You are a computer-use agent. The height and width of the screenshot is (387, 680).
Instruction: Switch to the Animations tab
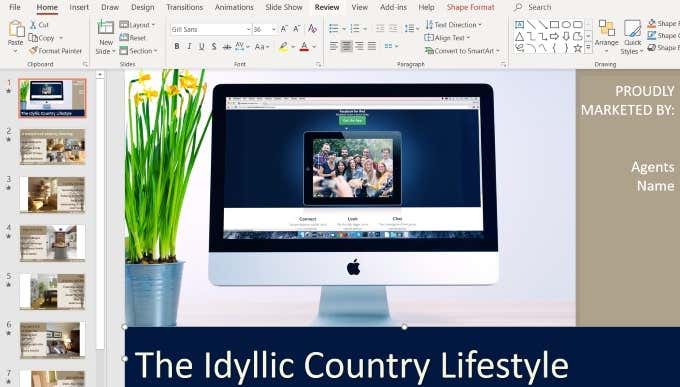click(234, 7)
